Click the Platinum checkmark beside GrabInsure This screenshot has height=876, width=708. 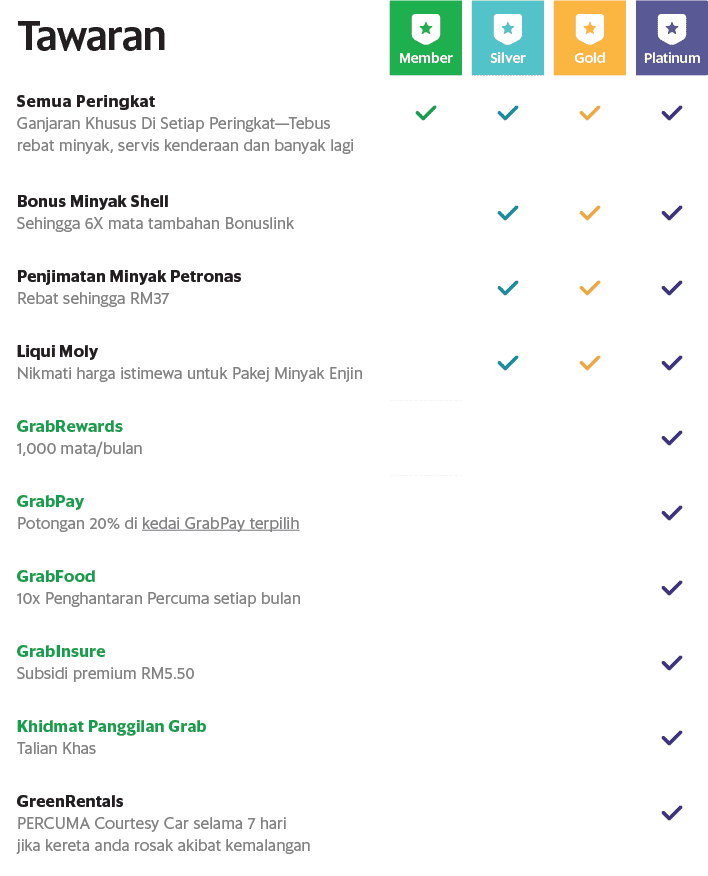[672, 663]
